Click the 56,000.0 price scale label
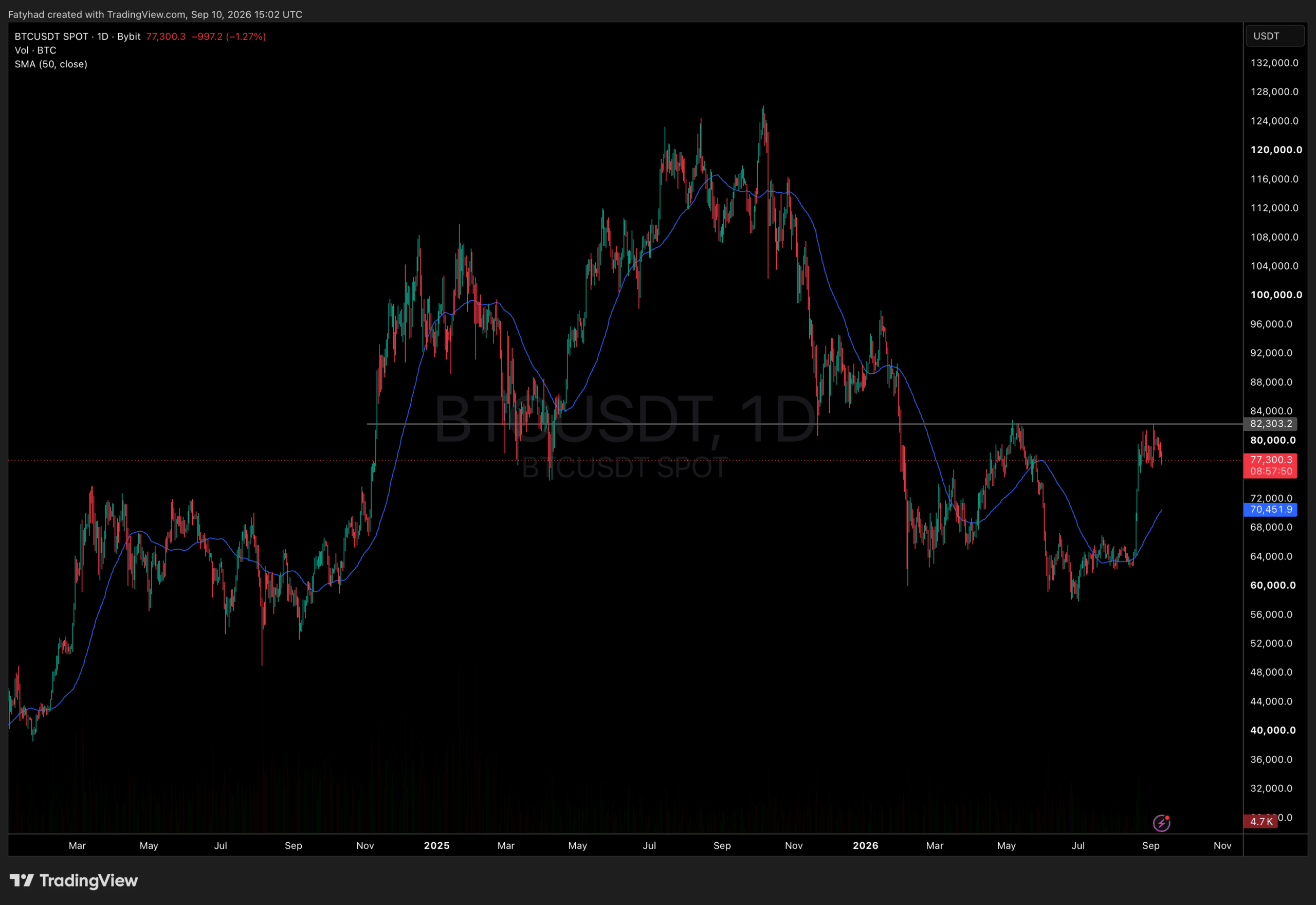This screenshot has height=905, width=1316. click(1271, 614)
